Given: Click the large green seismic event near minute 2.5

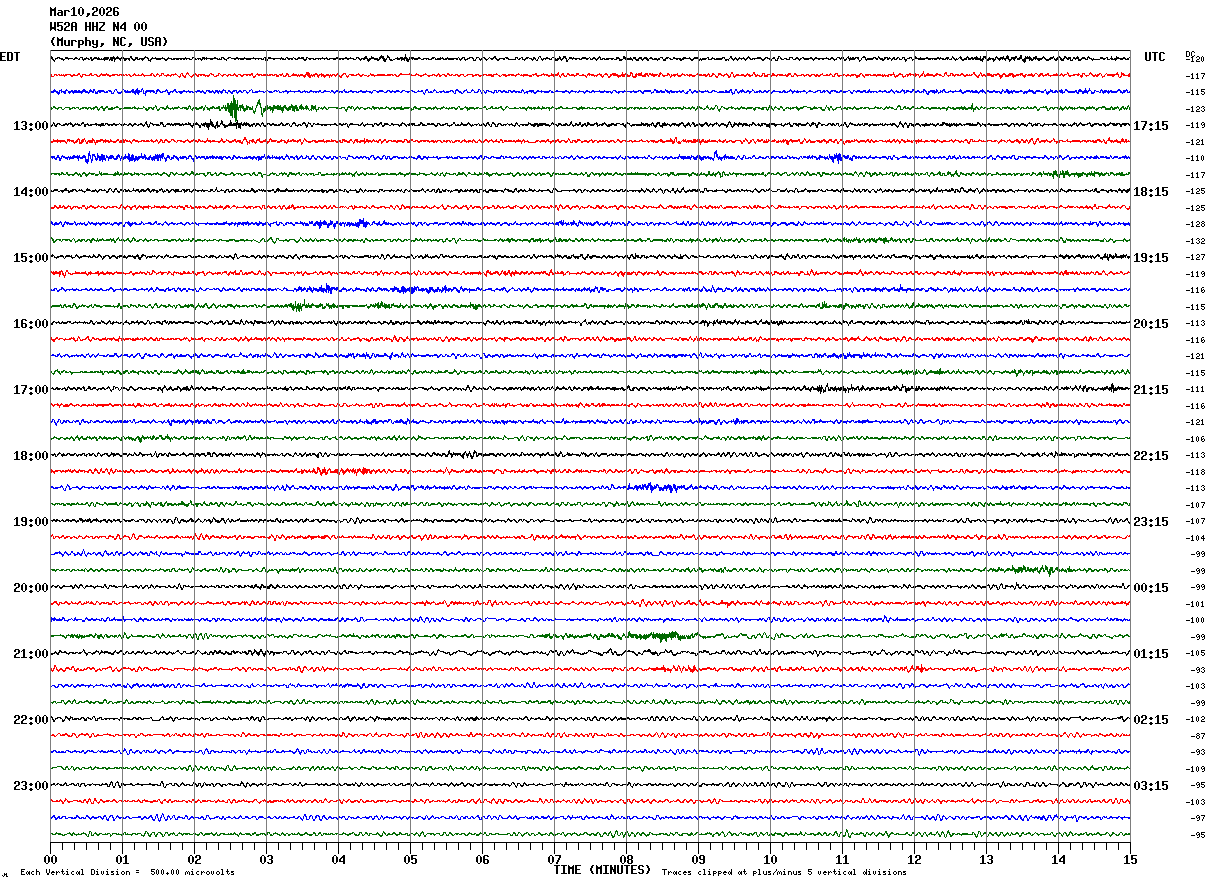Looking at the screenshot, I should [x=233, y=108].
